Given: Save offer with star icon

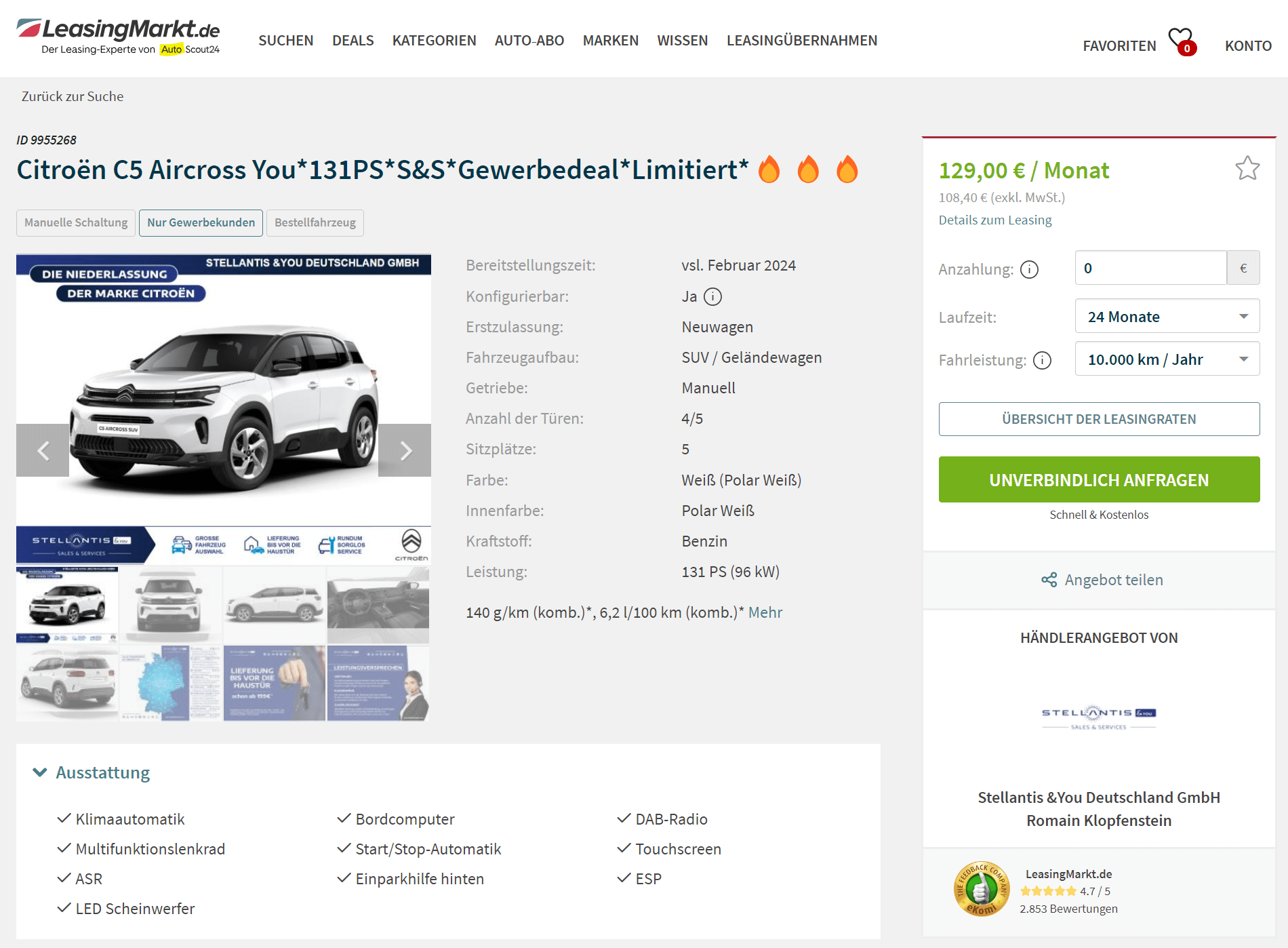Looking at the screenshot, I should click(1247, 168).
